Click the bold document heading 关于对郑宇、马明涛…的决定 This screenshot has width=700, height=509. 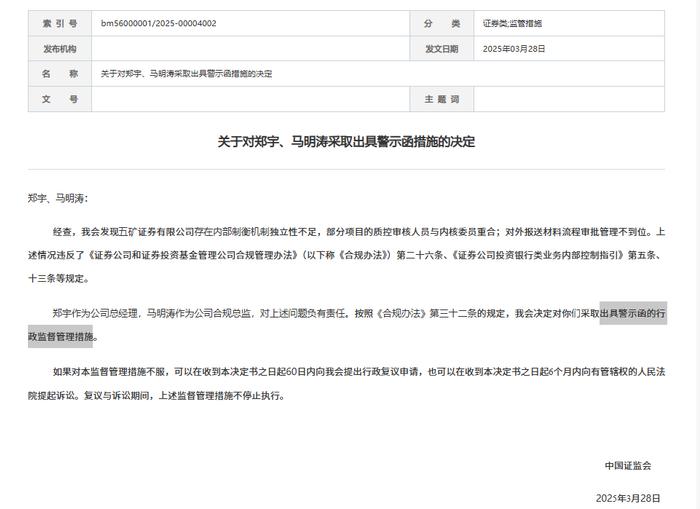(346, 142)
